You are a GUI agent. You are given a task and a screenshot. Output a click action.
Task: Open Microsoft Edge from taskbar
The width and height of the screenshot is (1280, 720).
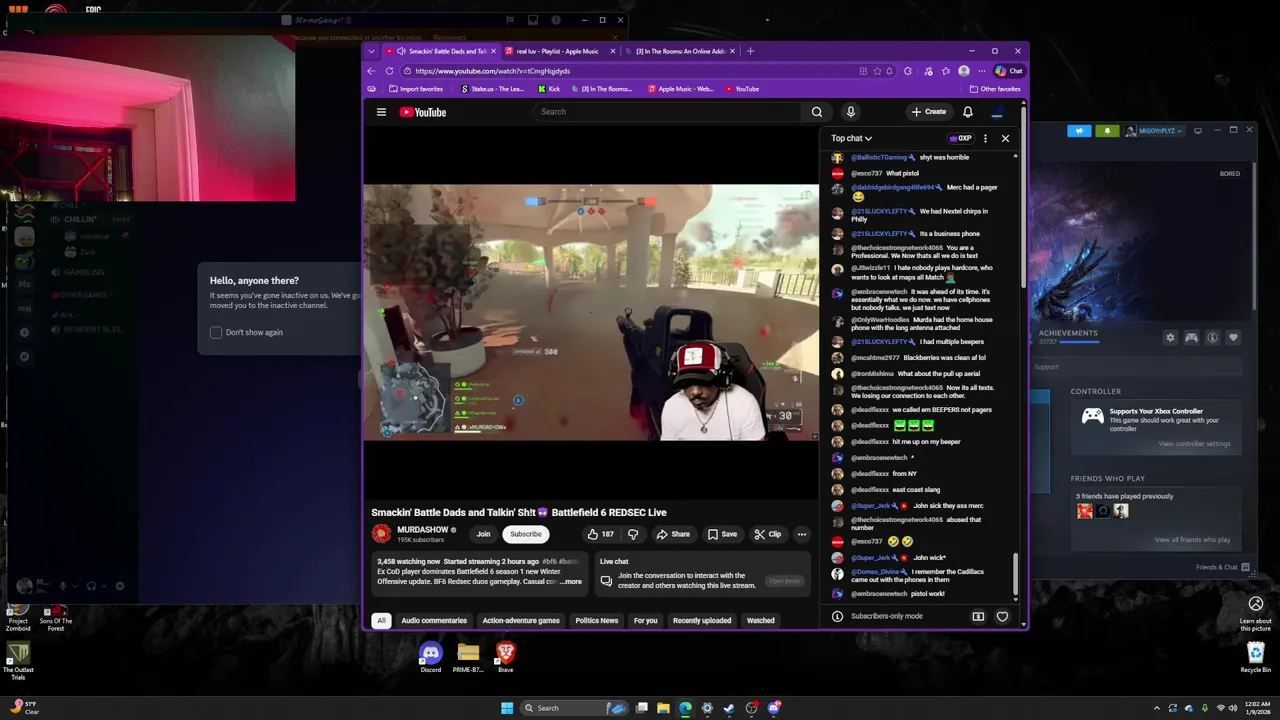(x=685, y=708)
